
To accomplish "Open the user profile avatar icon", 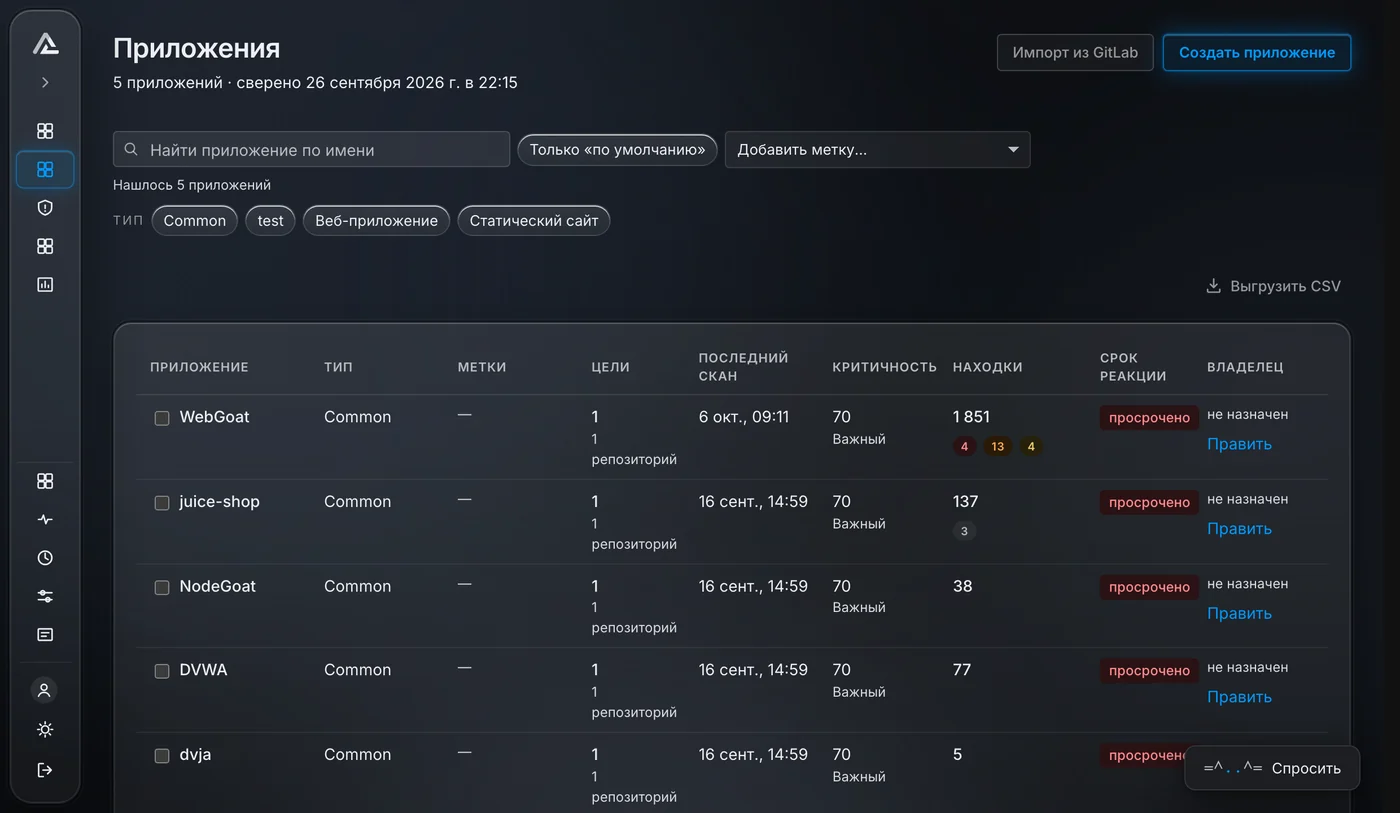I will 44,690.
